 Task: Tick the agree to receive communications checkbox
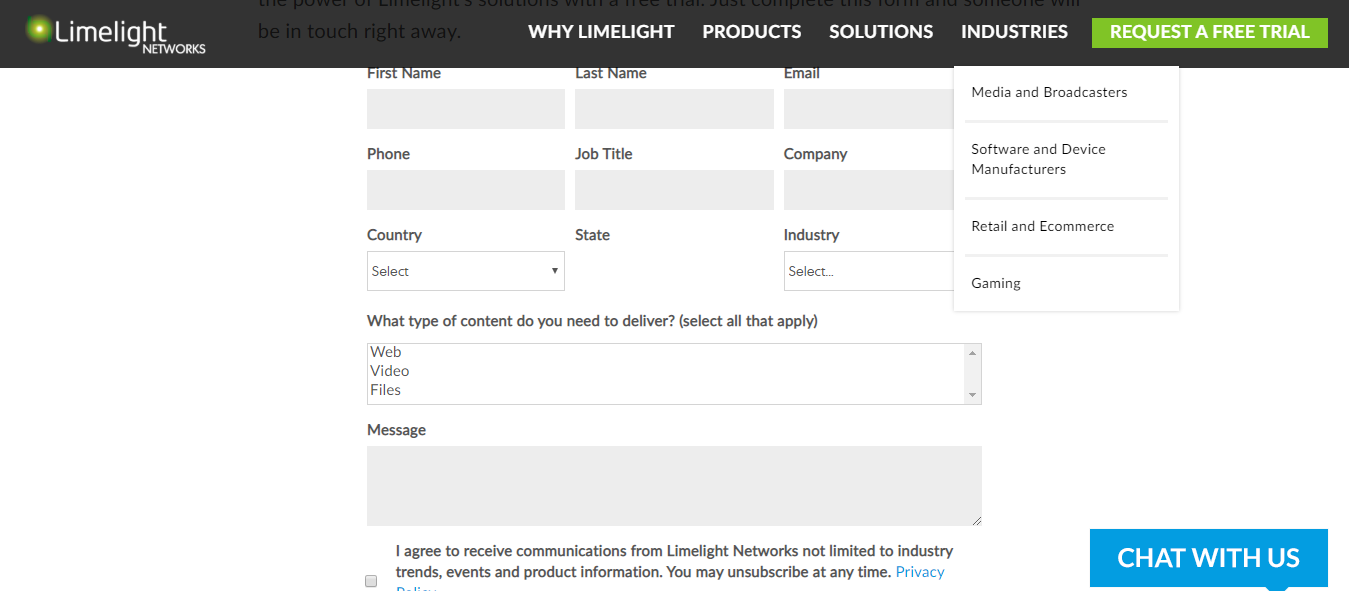click(x=371, y=581)
